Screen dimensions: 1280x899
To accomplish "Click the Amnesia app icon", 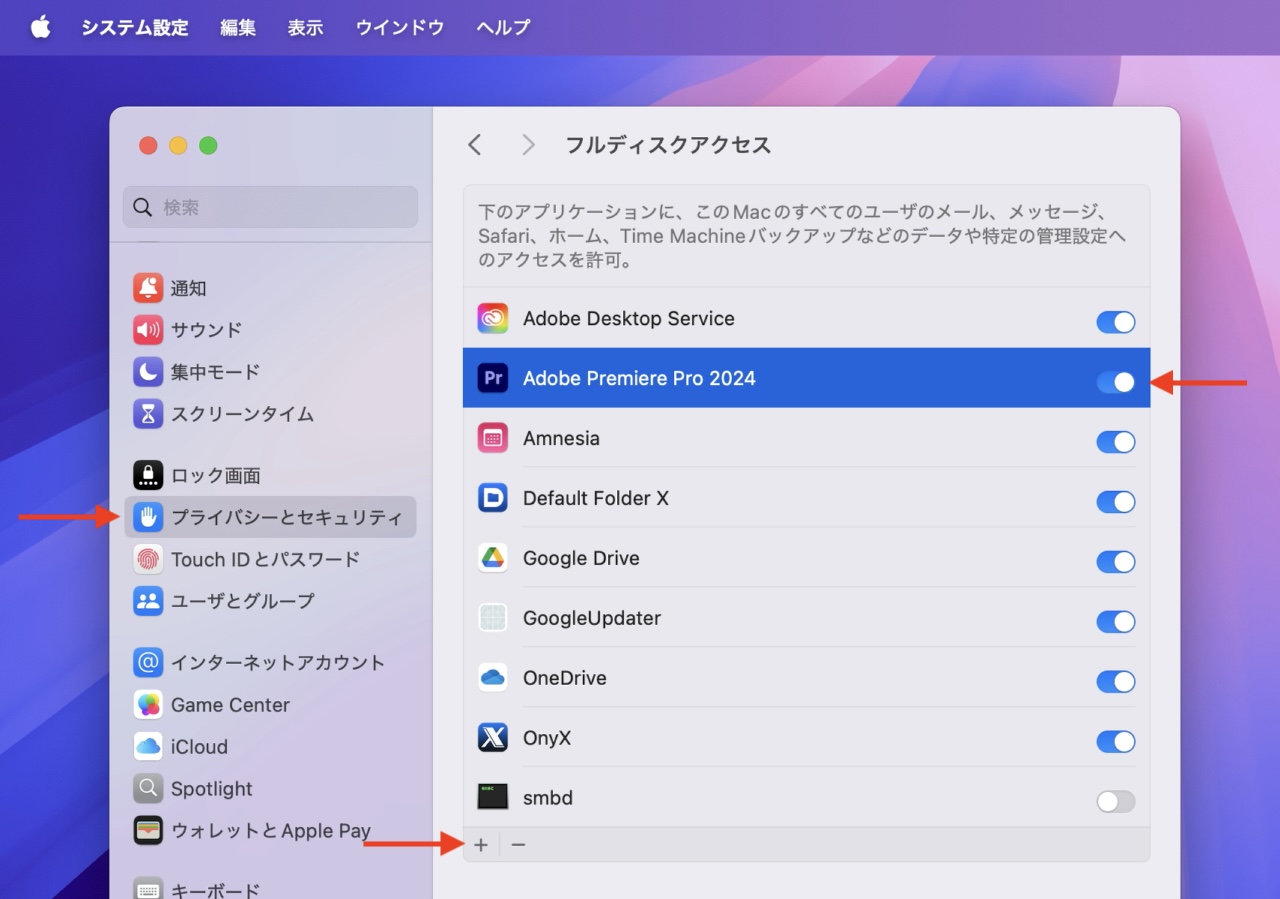I will [x=493, y=438].
